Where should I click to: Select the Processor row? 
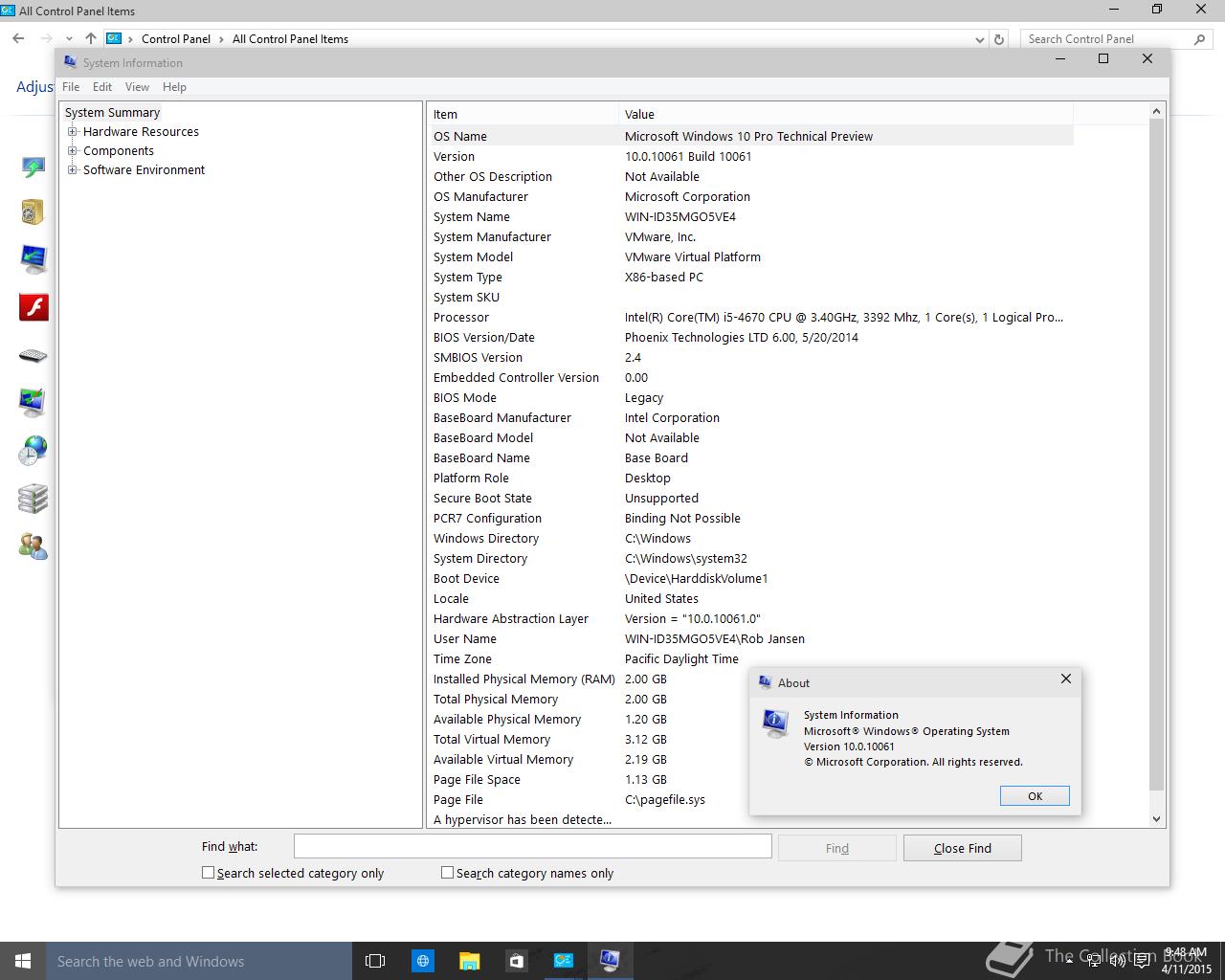coord(750,317)
